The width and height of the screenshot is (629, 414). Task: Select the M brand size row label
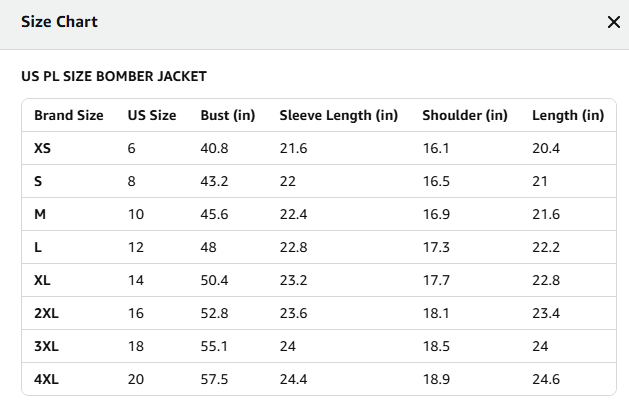(40, 214)
